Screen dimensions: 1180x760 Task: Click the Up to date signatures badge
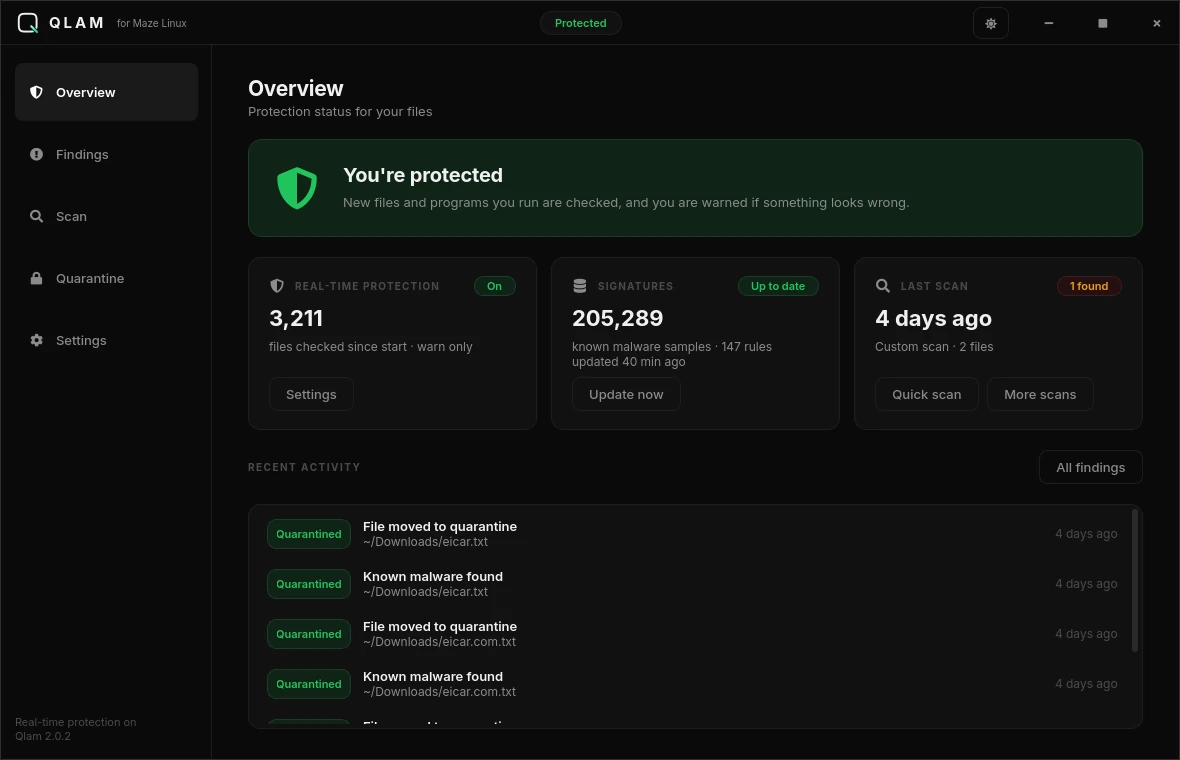[x=777, y=286]
